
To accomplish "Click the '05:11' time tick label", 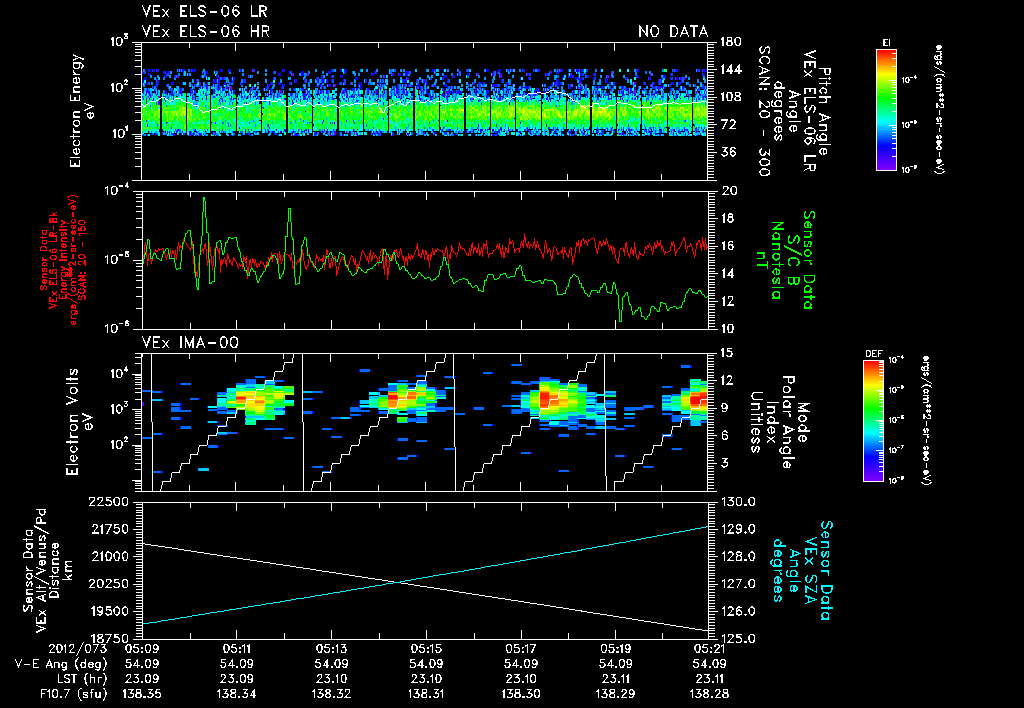I will pos(236,649).
